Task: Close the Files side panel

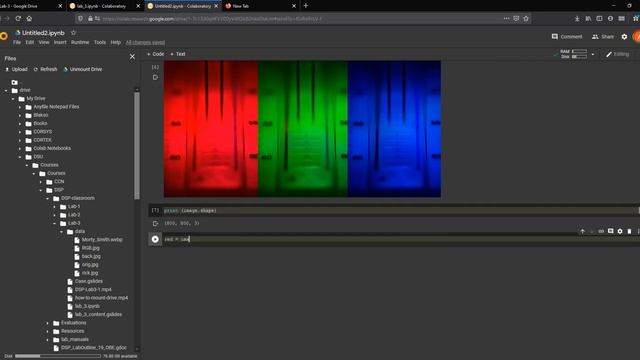Action: (132, 57)
